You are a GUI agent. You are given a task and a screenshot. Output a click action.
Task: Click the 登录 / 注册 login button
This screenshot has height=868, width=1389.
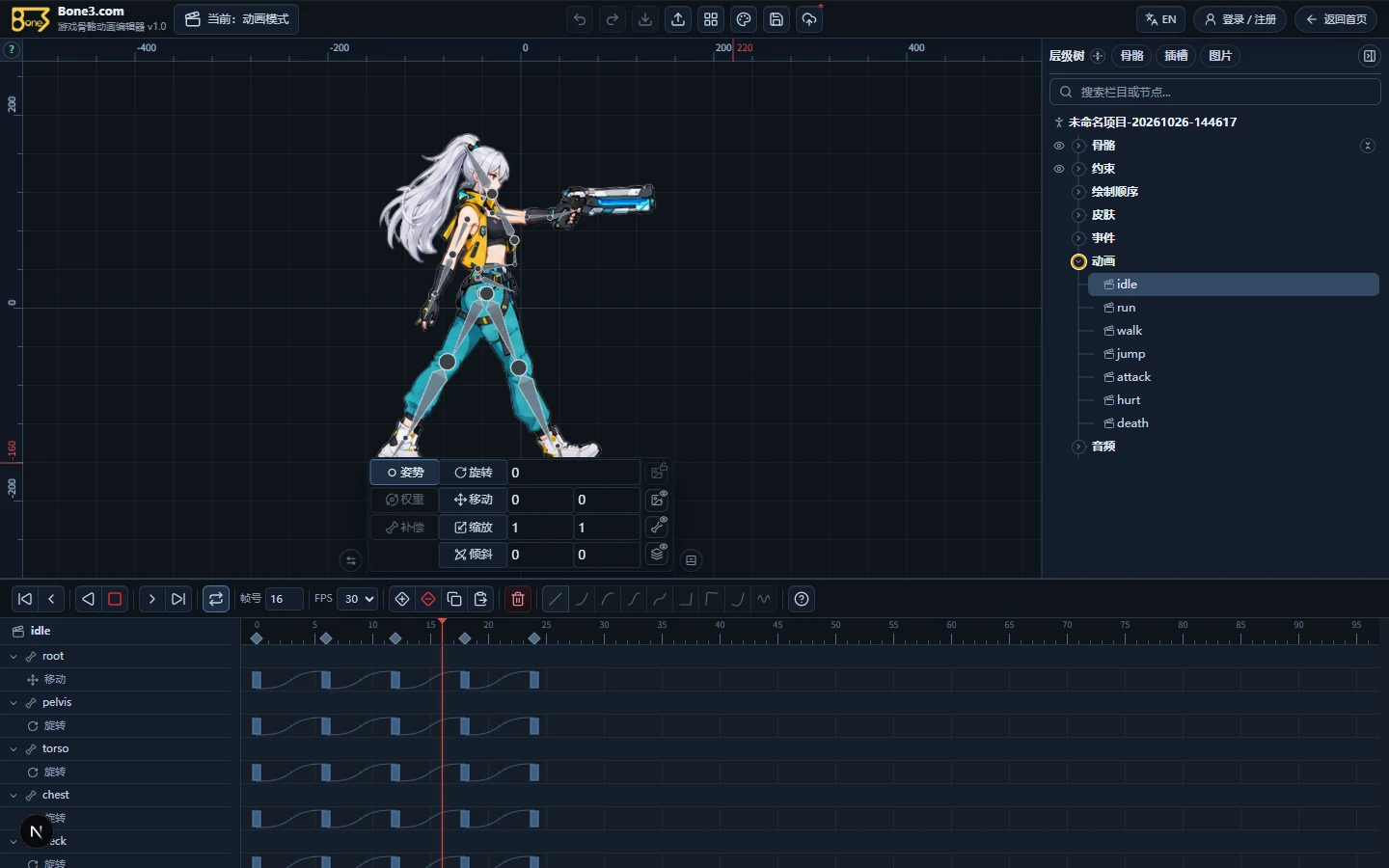1239,19
